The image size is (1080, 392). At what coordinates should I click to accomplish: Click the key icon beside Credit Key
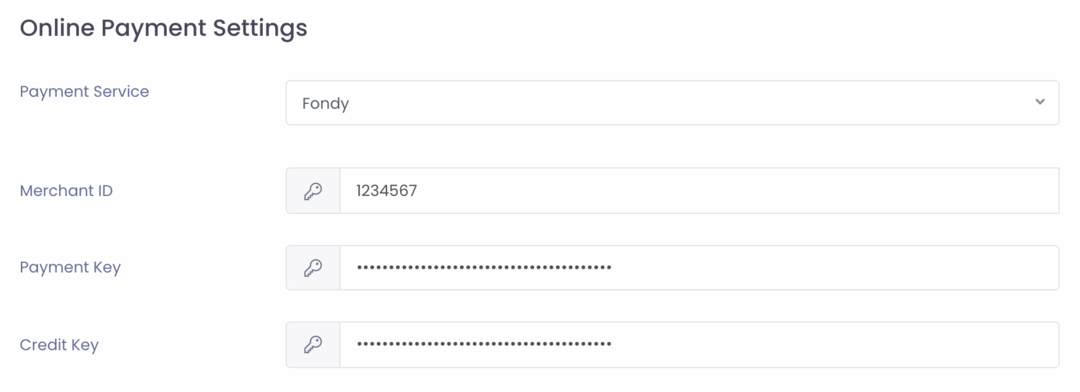313,344
